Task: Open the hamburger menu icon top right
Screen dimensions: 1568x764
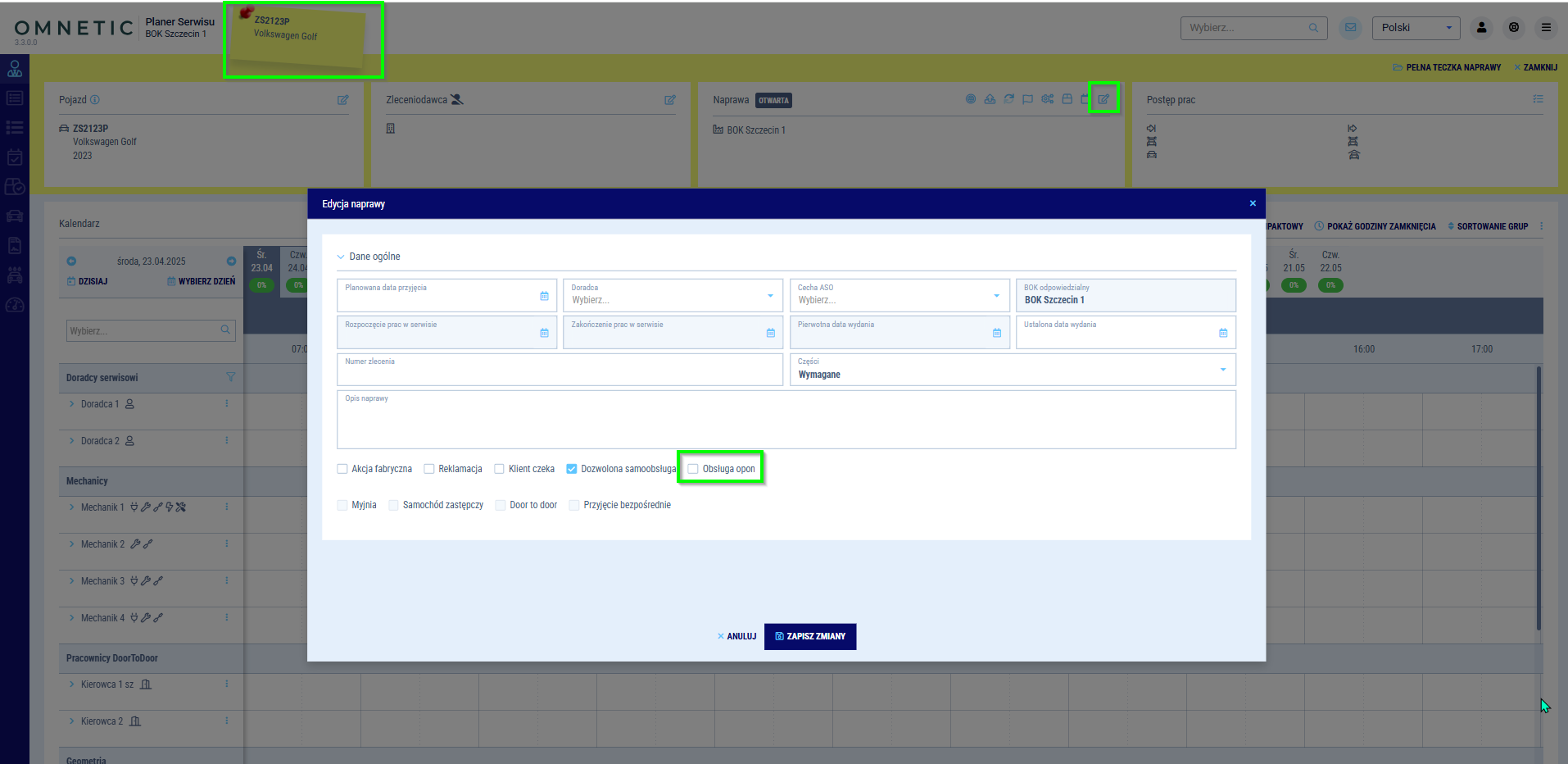Action: [1546, 28]
